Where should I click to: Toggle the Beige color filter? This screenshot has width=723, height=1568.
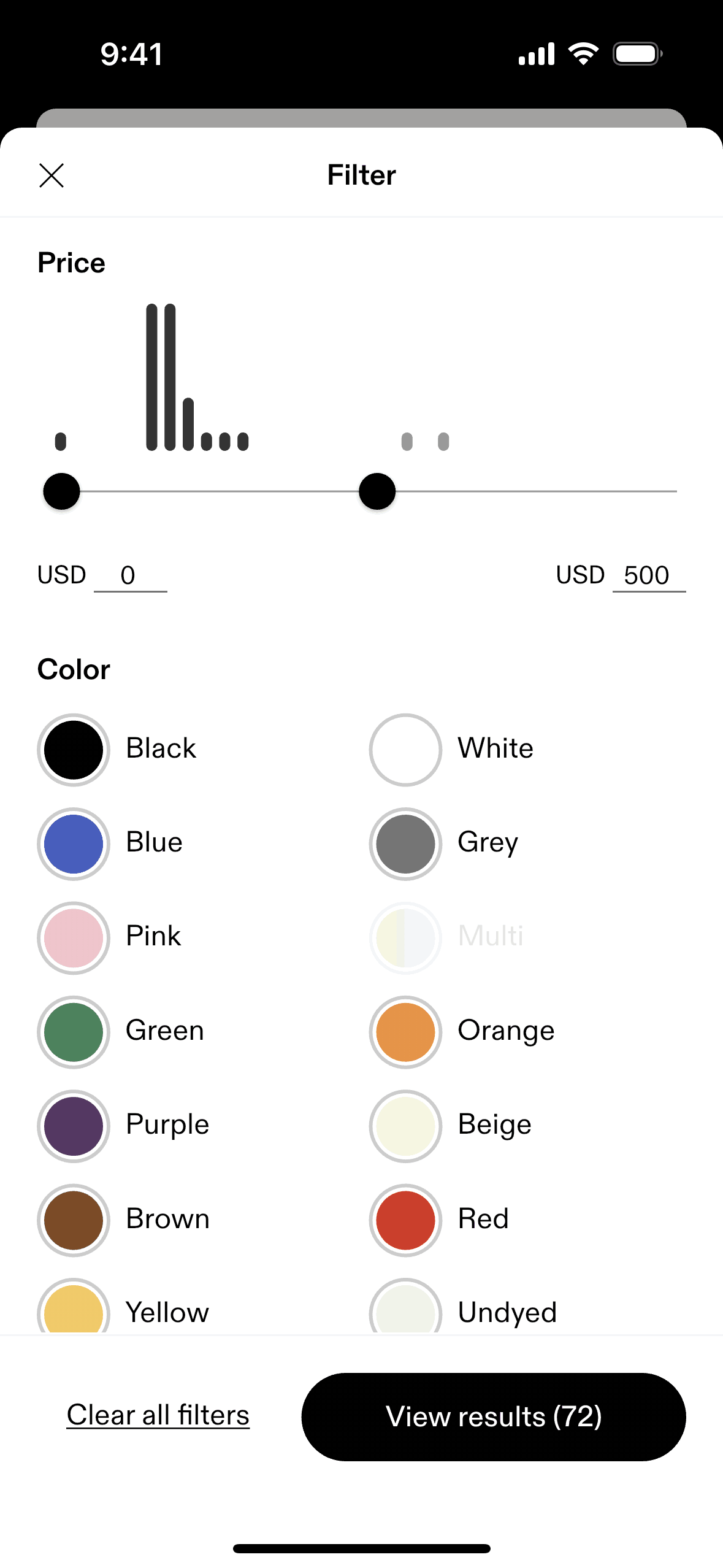click(405, 1126)
